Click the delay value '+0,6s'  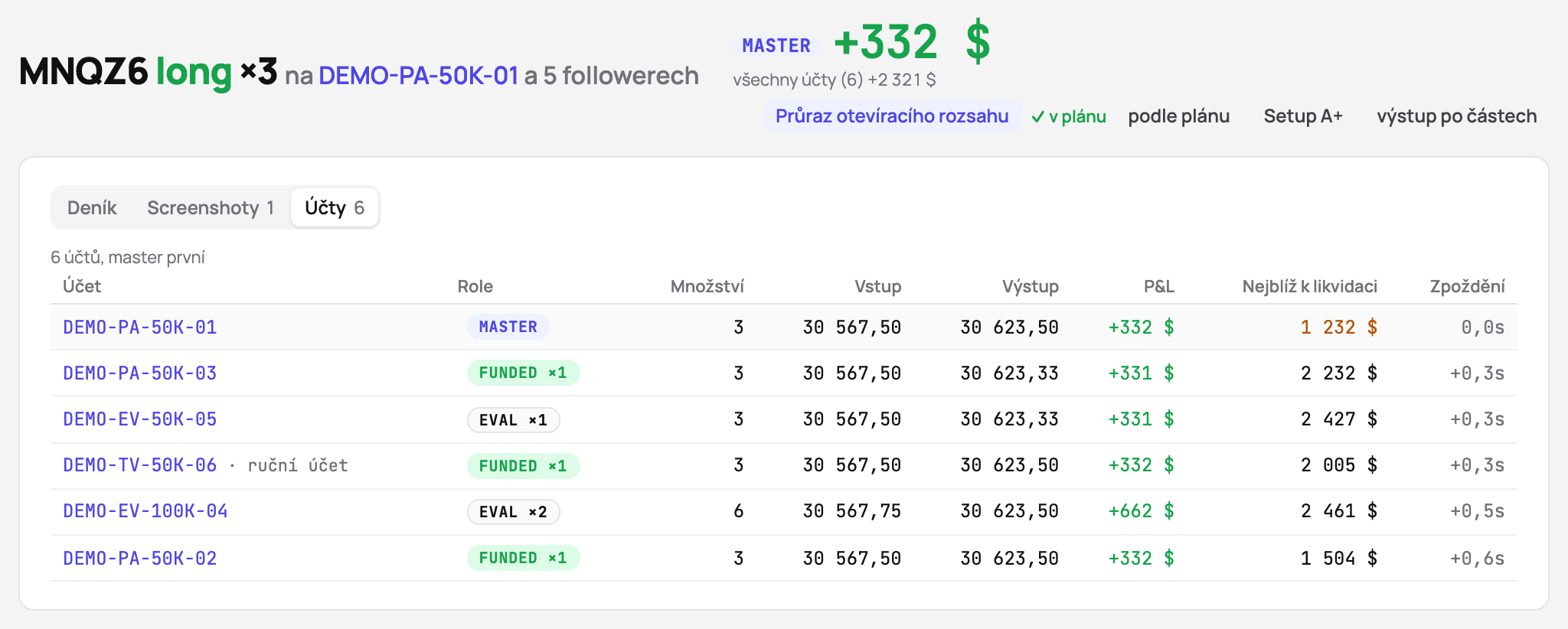pyautogui.click(x=1478, y=559)
